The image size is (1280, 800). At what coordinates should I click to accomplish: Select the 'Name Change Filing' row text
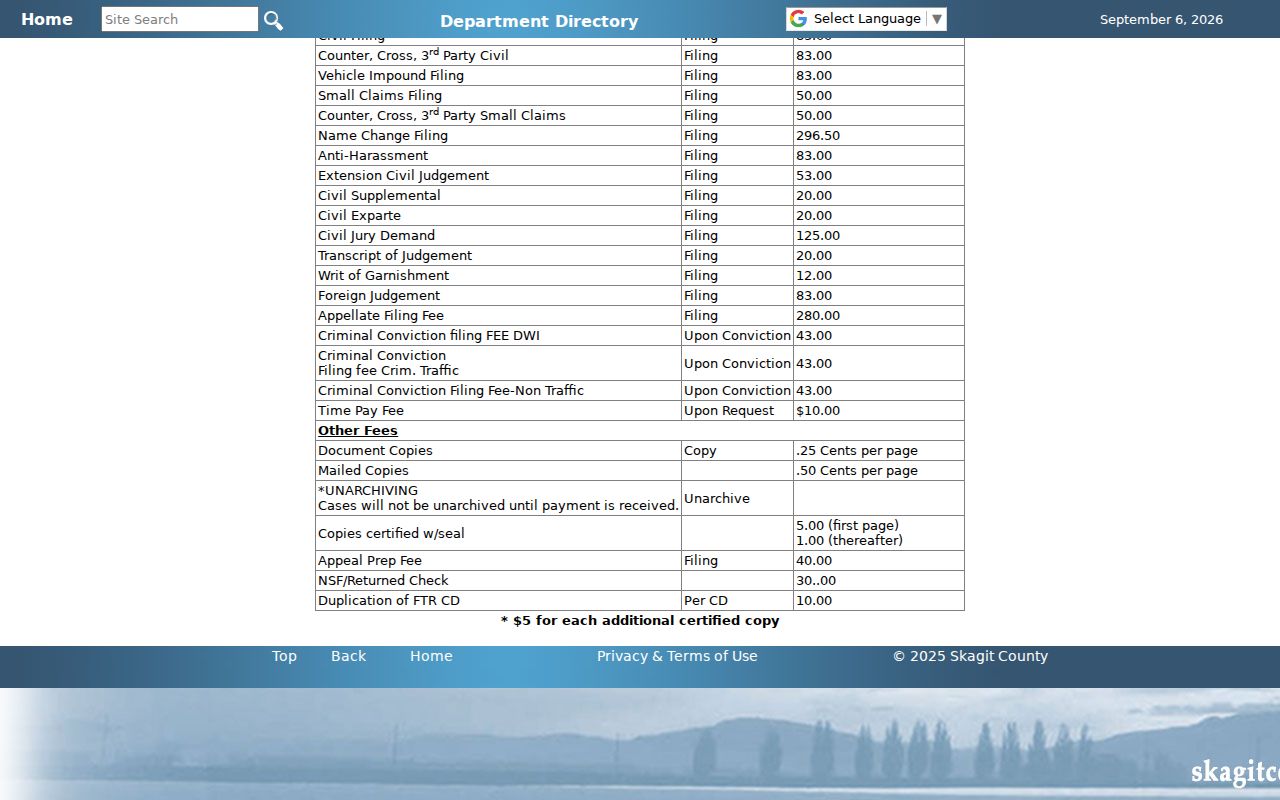point(383,136)
